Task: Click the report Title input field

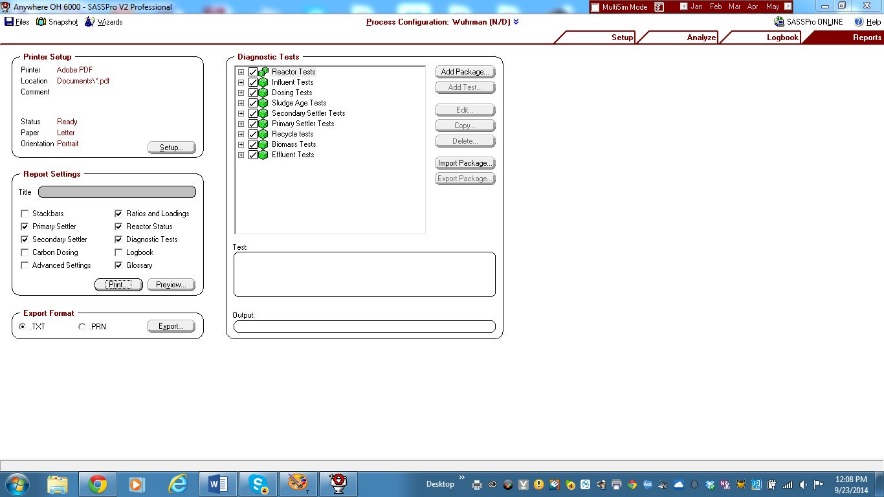Action: coord(108,192)
